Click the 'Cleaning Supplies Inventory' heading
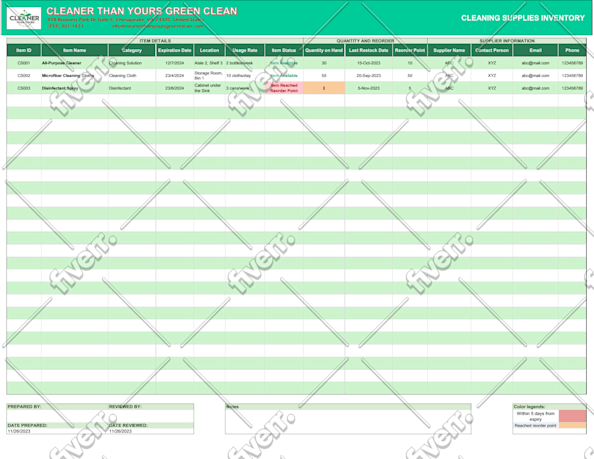 [x=523, y=18]
